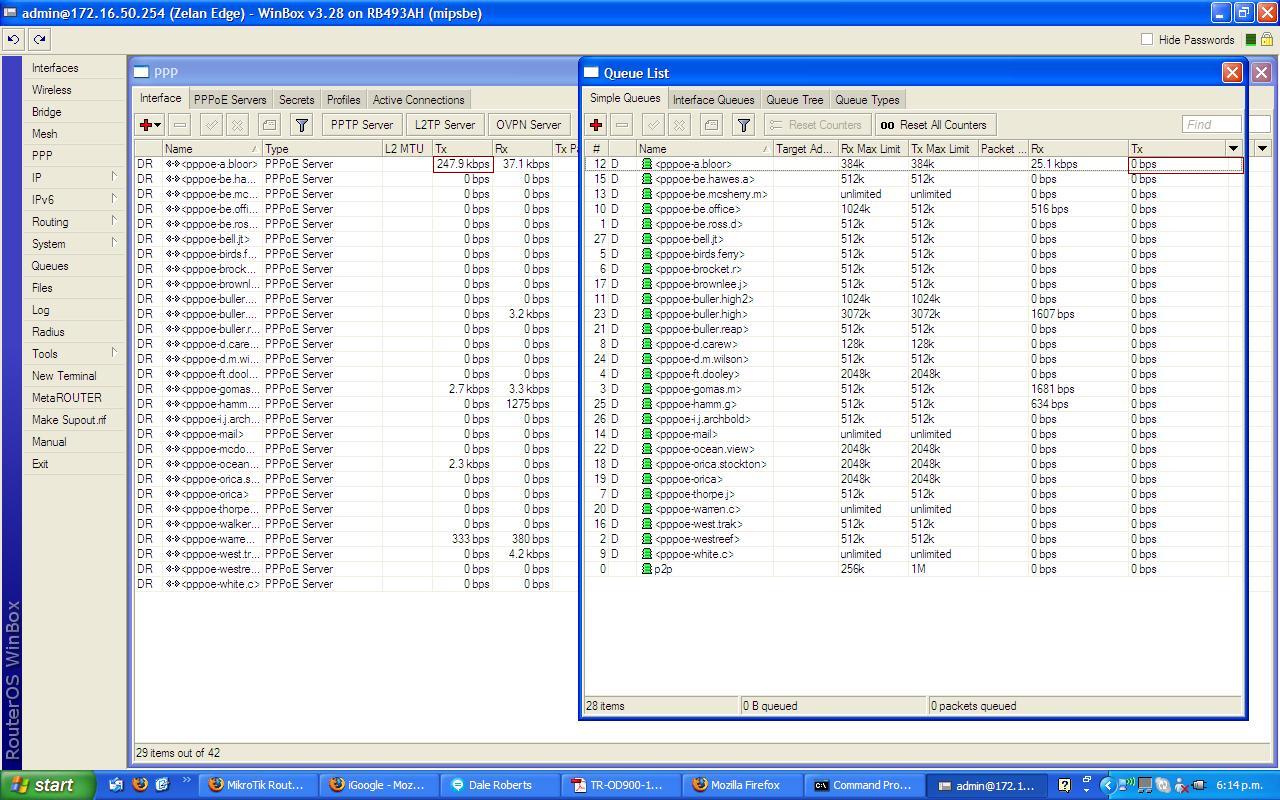The image size is (1280, 800).
Task: Select the pppoe-buller.high2 queue row
Action: point(913,299)
